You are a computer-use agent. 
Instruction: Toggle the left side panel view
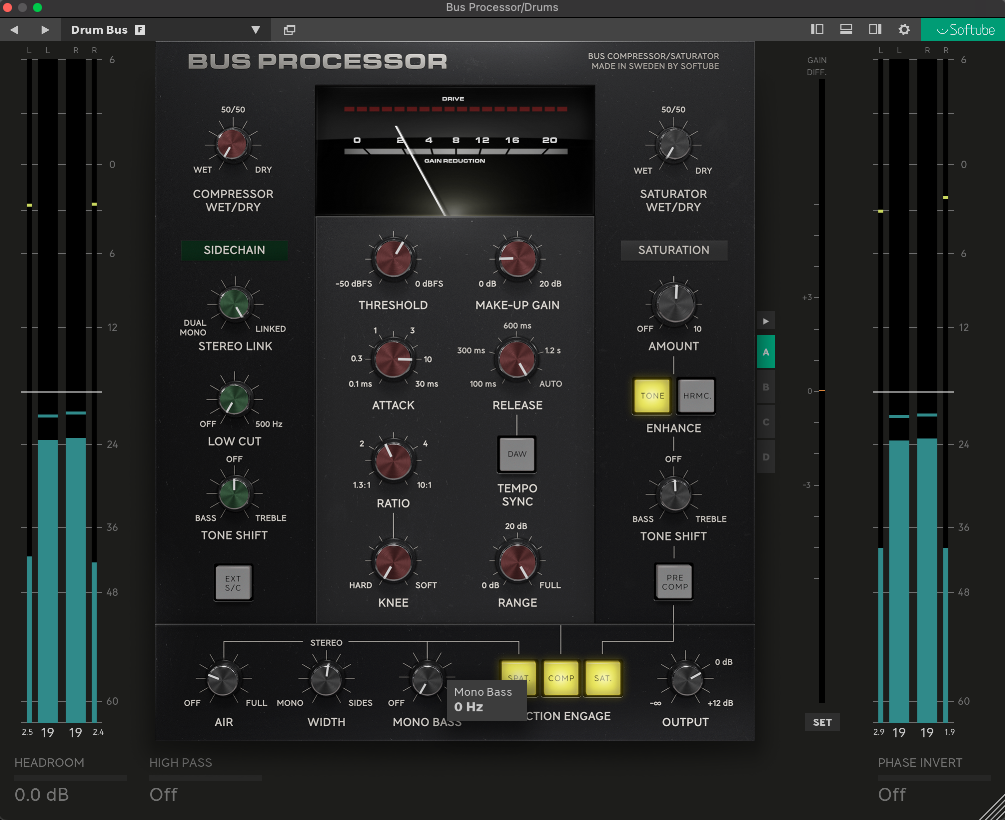point(817,30)
